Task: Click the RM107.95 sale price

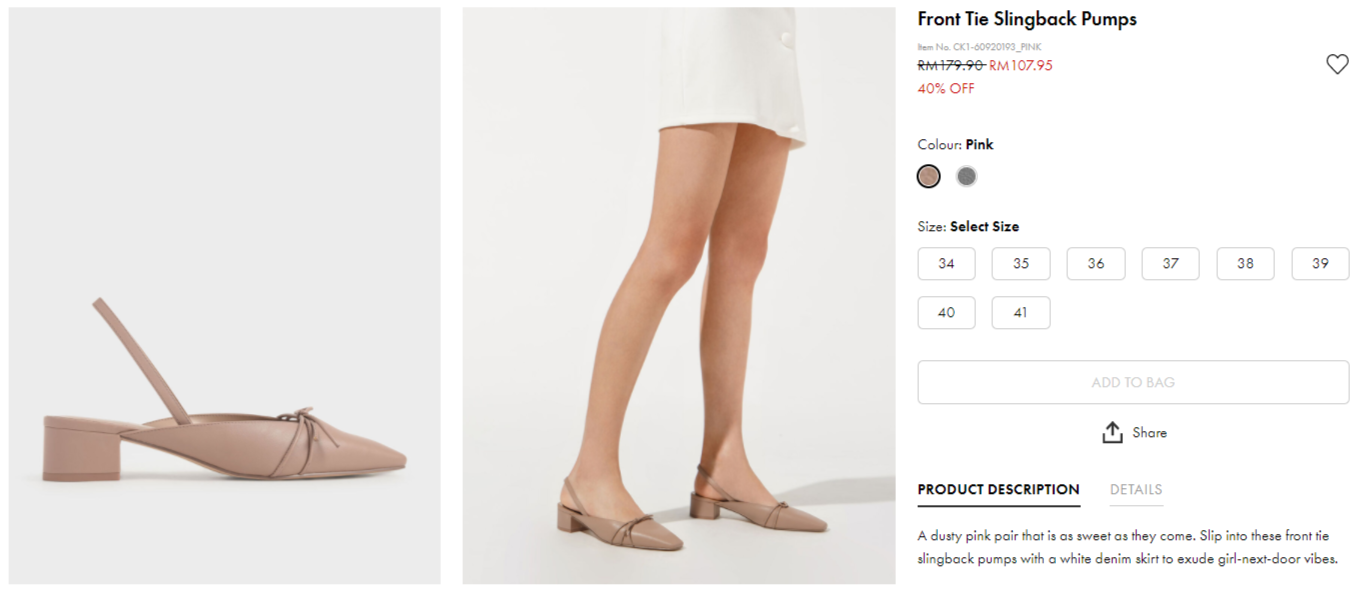Action: (x=1021, y=66)
